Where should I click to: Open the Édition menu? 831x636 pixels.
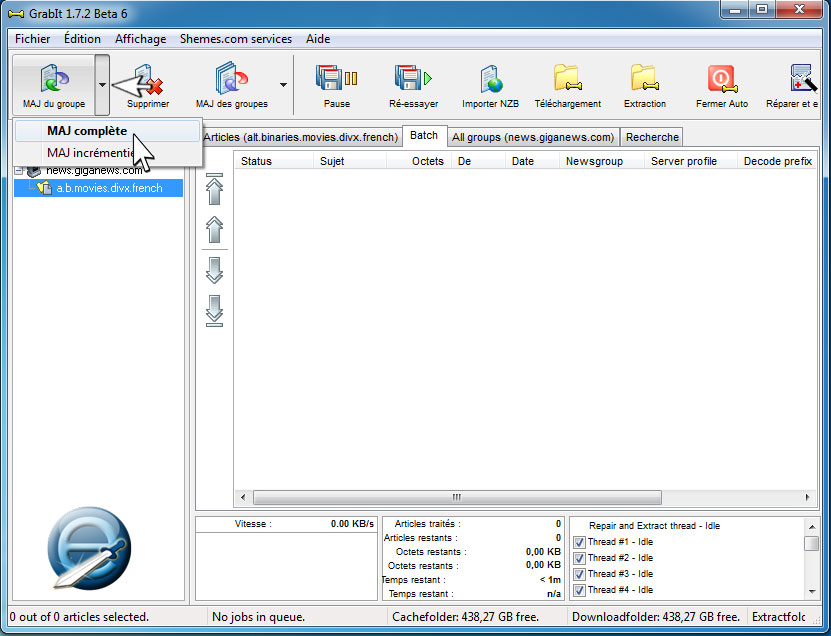82,39
